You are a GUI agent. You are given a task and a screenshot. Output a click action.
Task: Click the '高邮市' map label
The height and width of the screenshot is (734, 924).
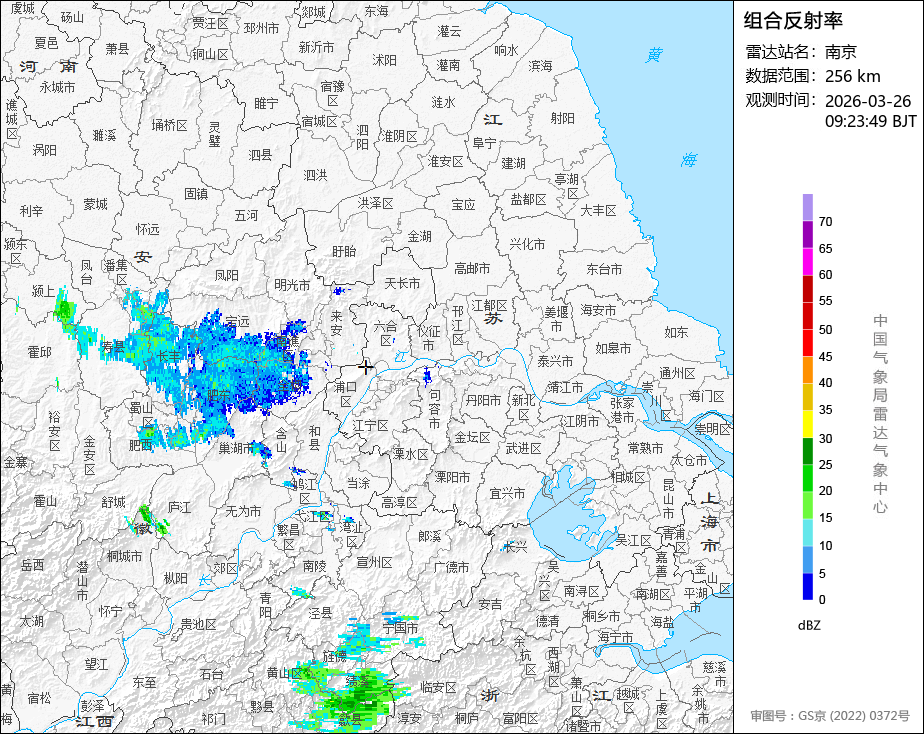click(472, 269)
